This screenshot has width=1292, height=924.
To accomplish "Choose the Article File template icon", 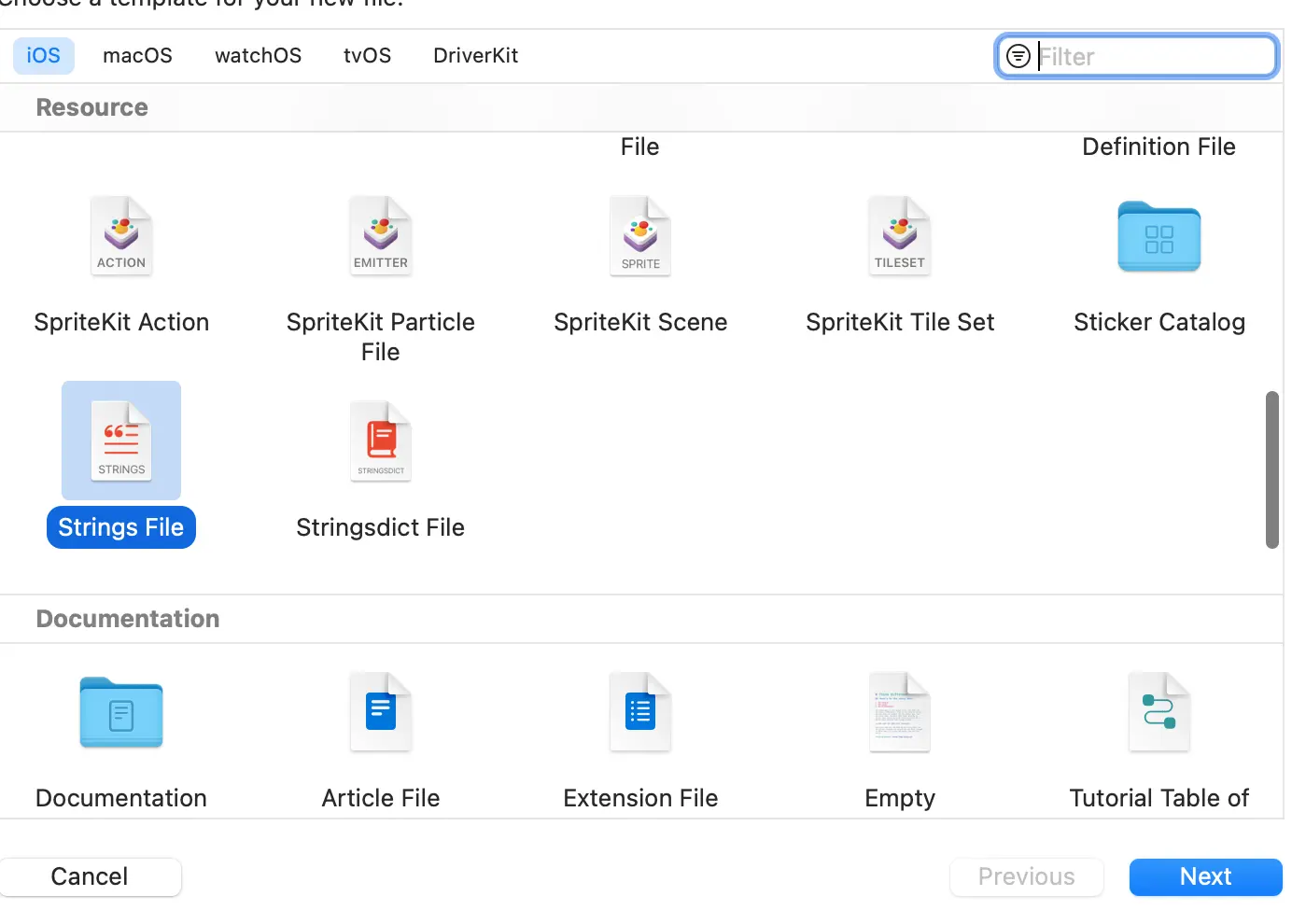I will tap(381, 712).
